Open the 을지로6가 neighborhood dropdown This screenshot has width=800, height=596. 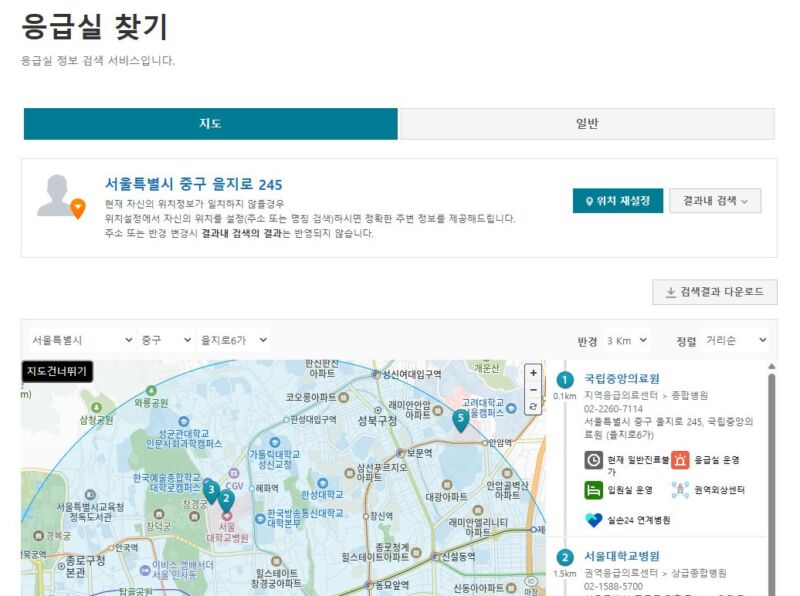coord(234,340)
